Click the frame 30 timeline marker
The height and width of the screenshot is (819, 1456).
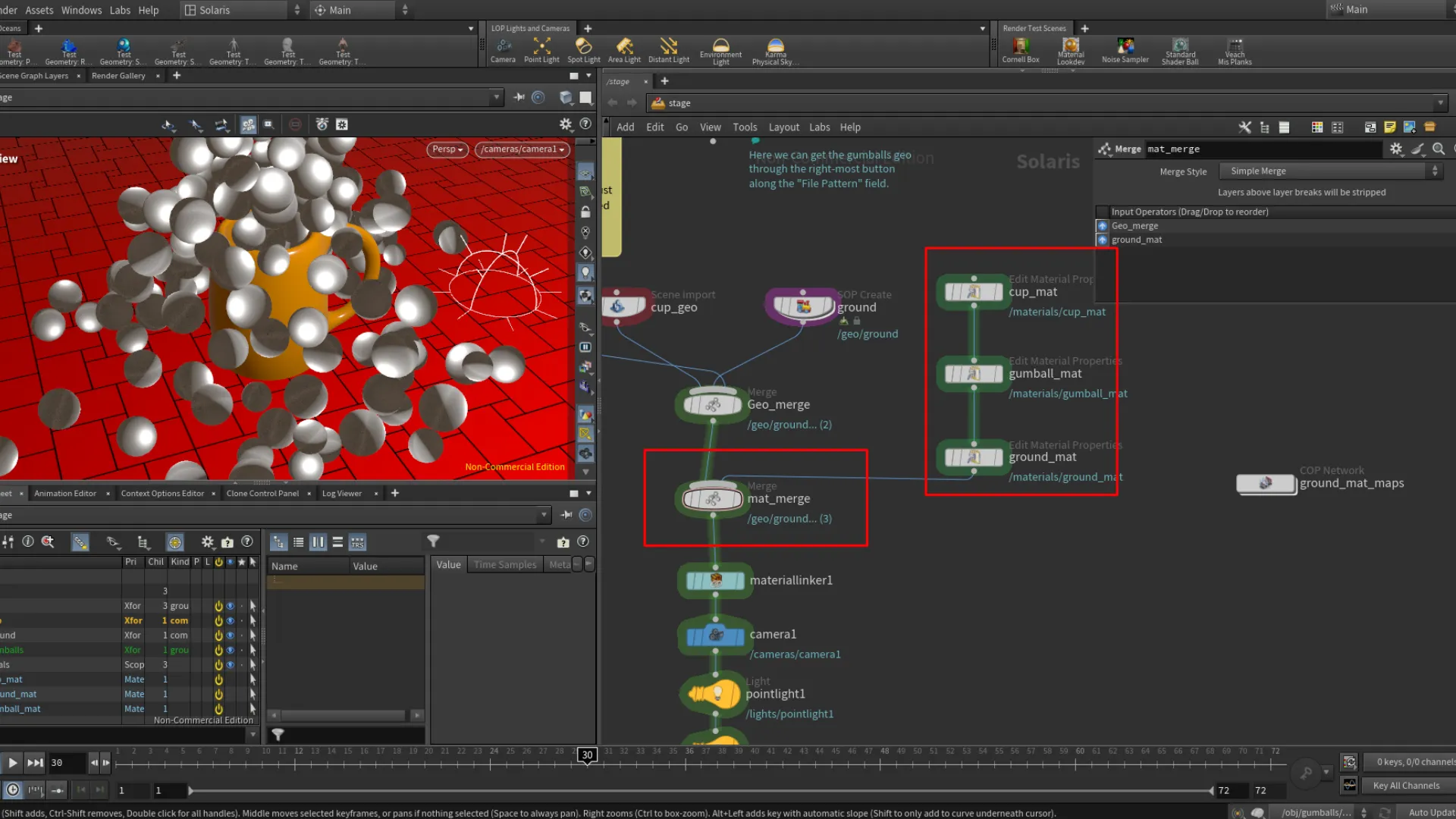pos(587,755)
